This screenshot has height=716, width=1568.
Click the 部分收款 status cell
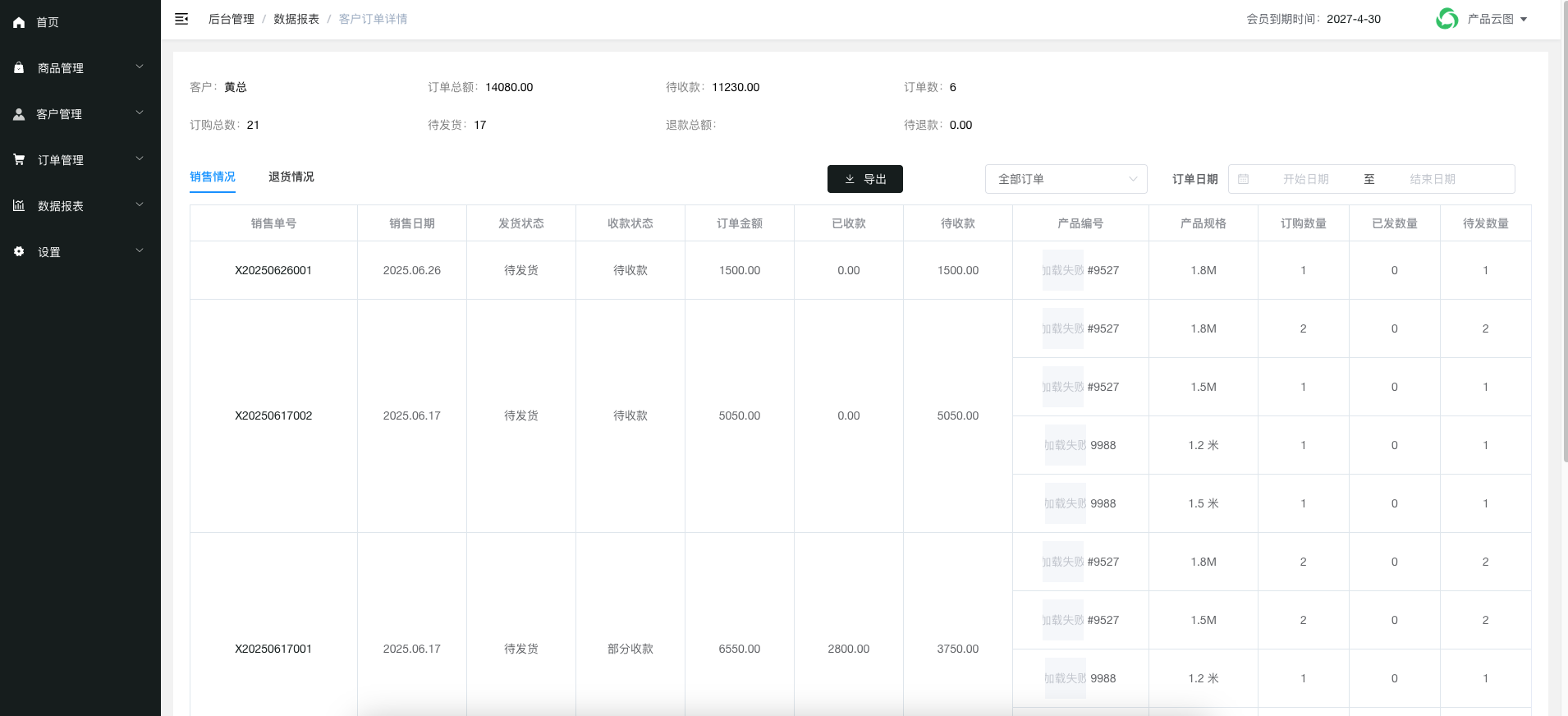point(630,649)
